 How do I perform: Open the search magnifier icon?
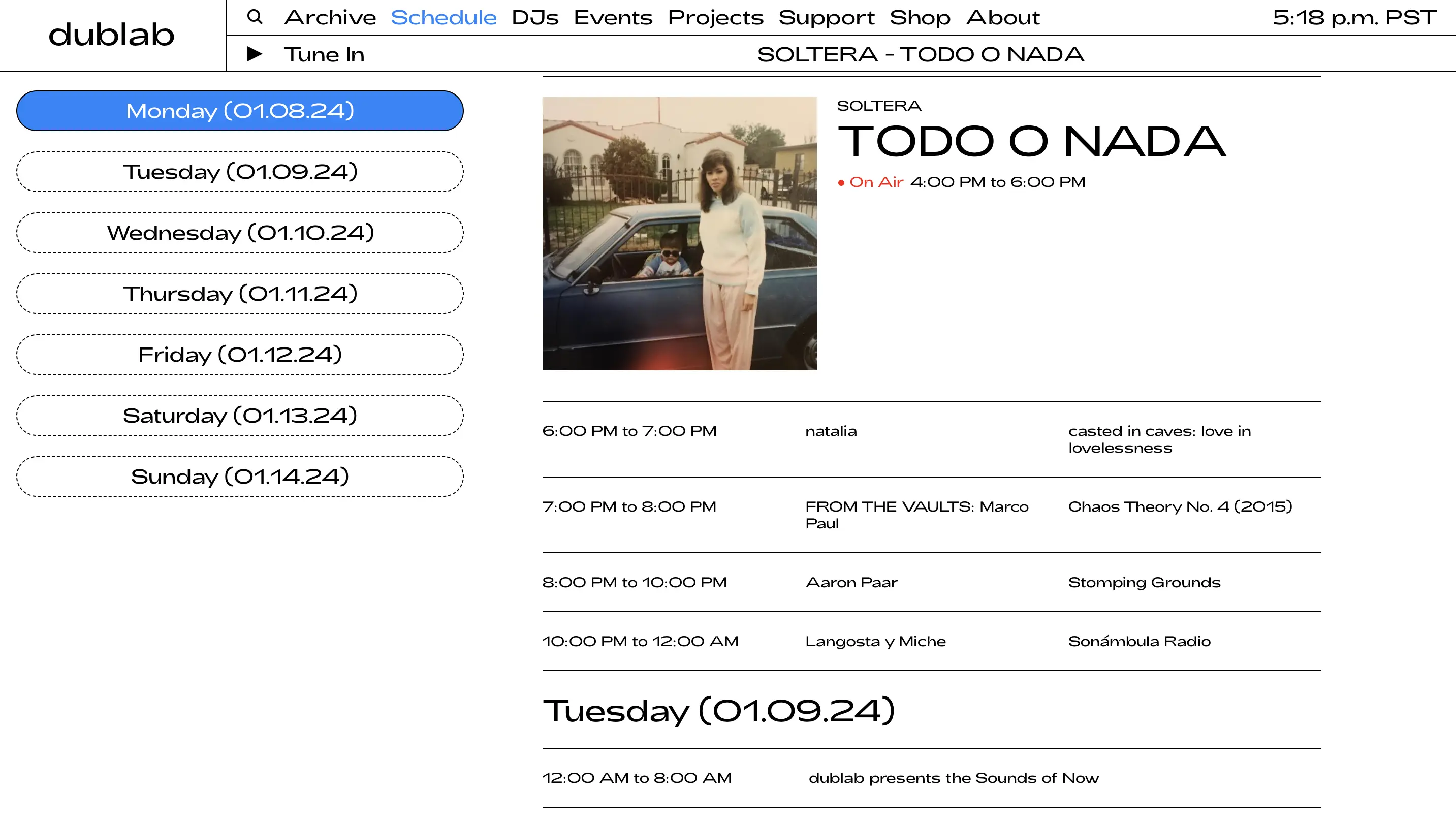tap(255, 17)
